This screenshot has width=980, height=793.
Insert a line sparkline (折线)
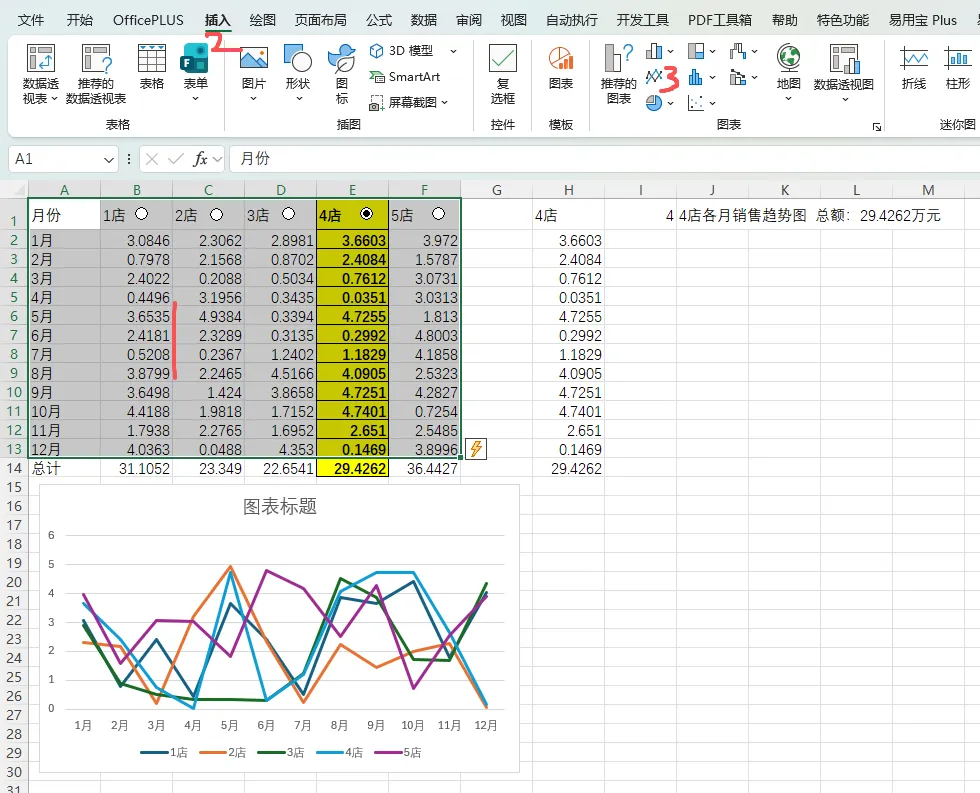914,67
